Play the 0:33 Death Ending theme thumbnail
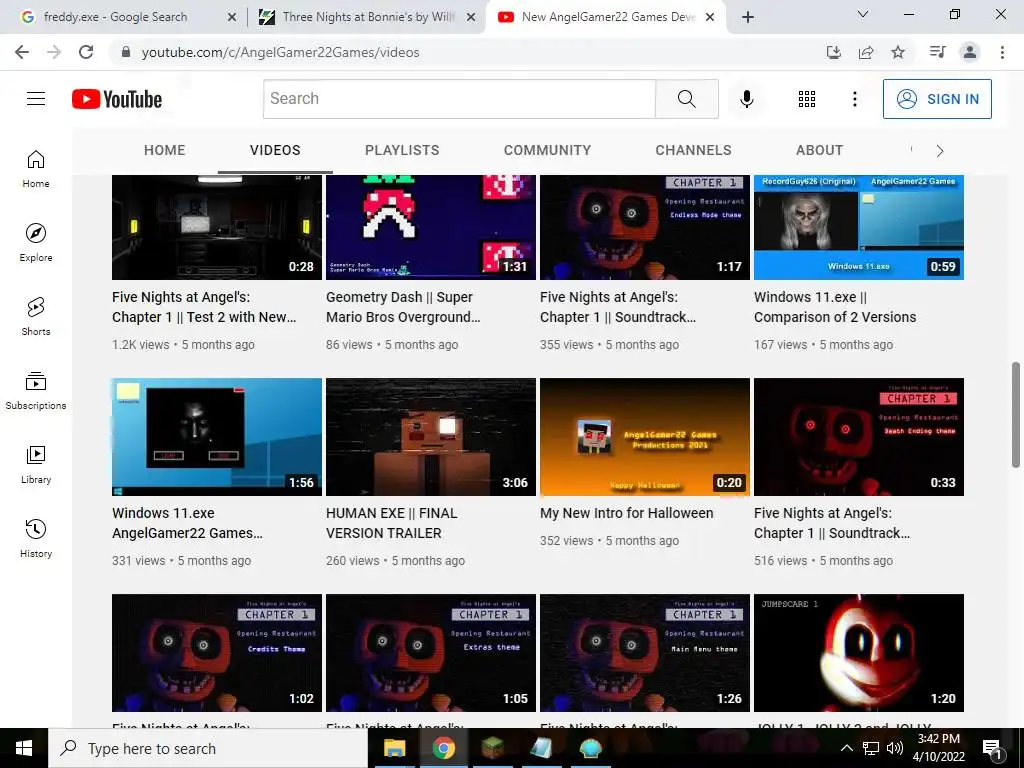This screenshot has height=768, width=1024. click(x=859, y=437)
